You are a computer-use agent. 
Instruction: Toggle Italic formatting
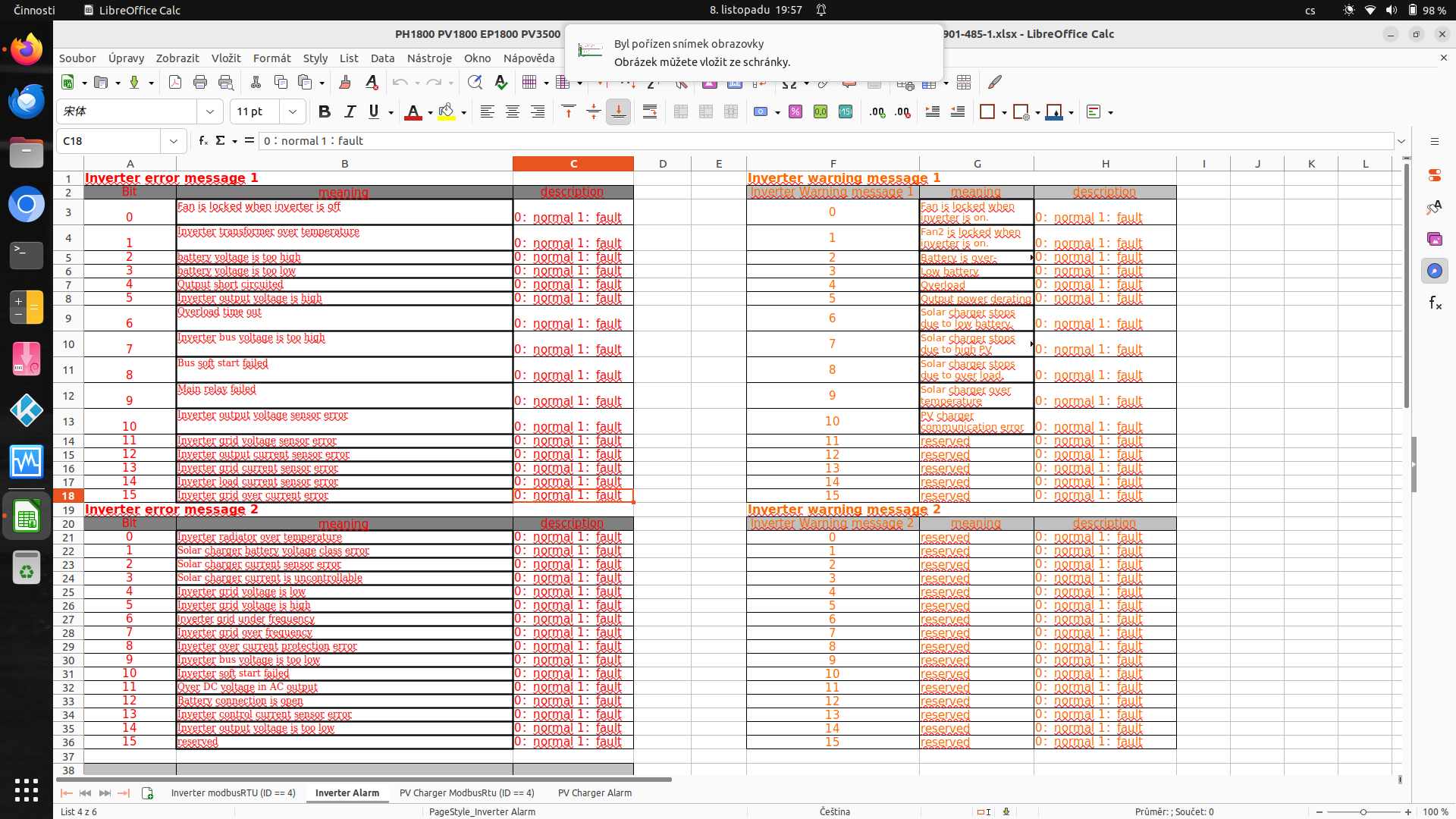tap(350, 112)
